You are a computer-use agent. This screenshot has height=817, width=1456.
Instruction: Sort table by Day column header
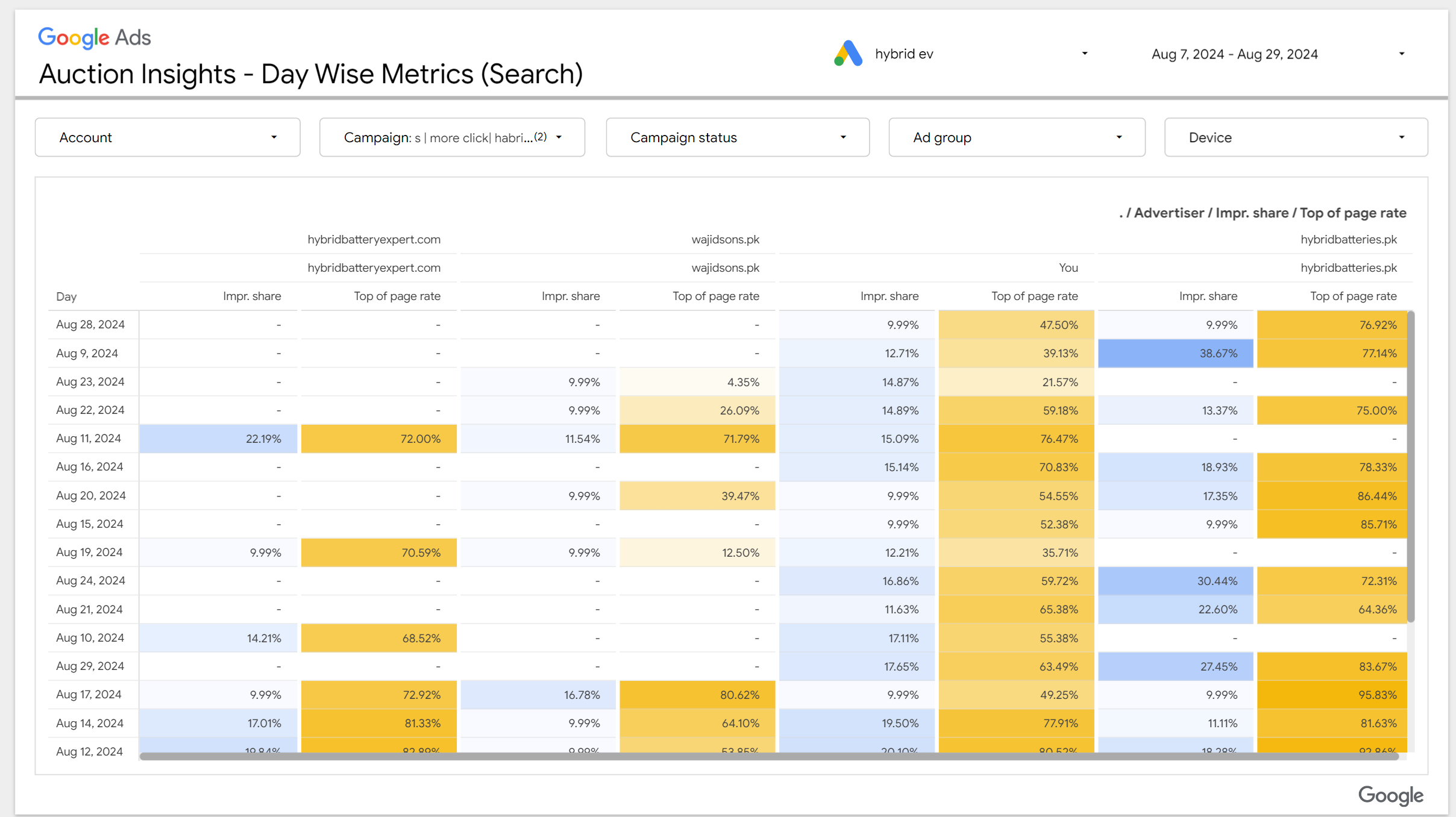pos(66,296)
